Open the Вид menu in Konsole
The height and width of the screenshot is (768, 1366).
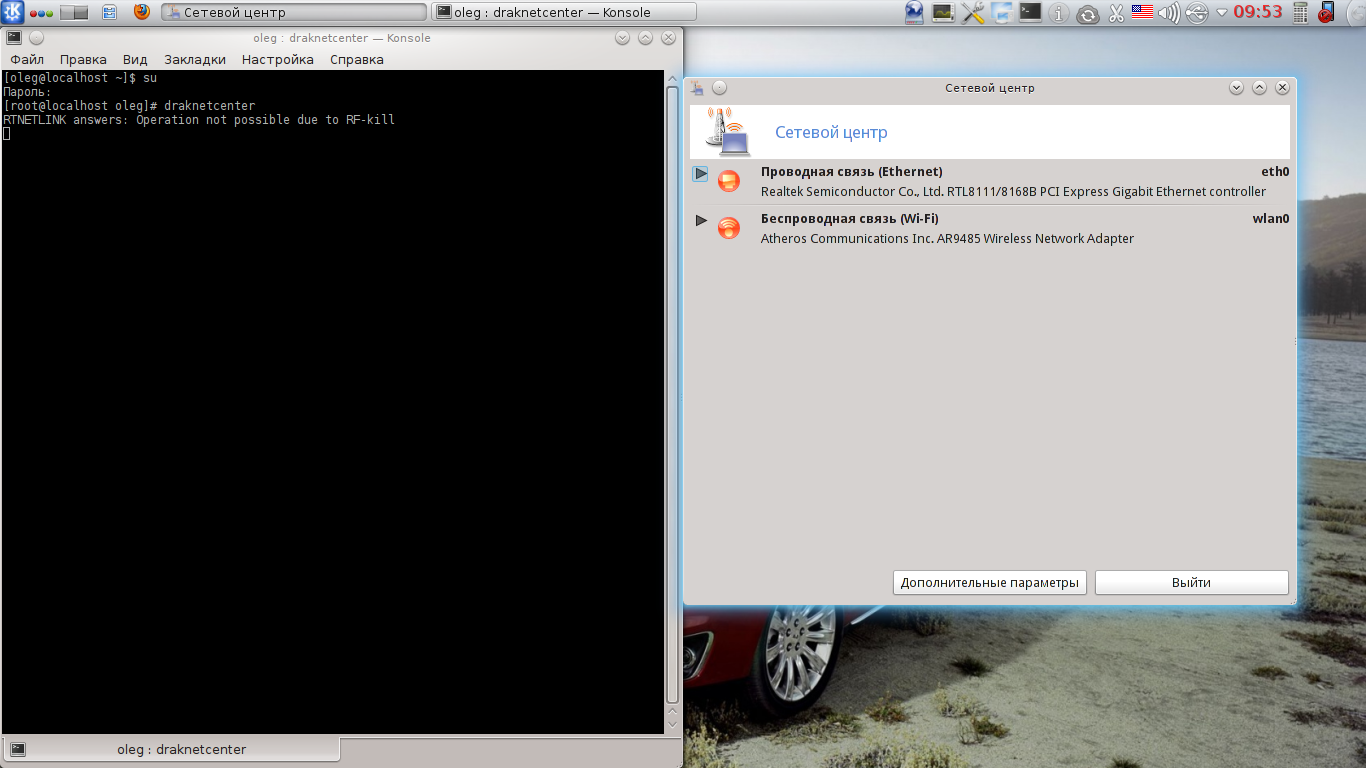pyautogui.click(x=135, y=60)
